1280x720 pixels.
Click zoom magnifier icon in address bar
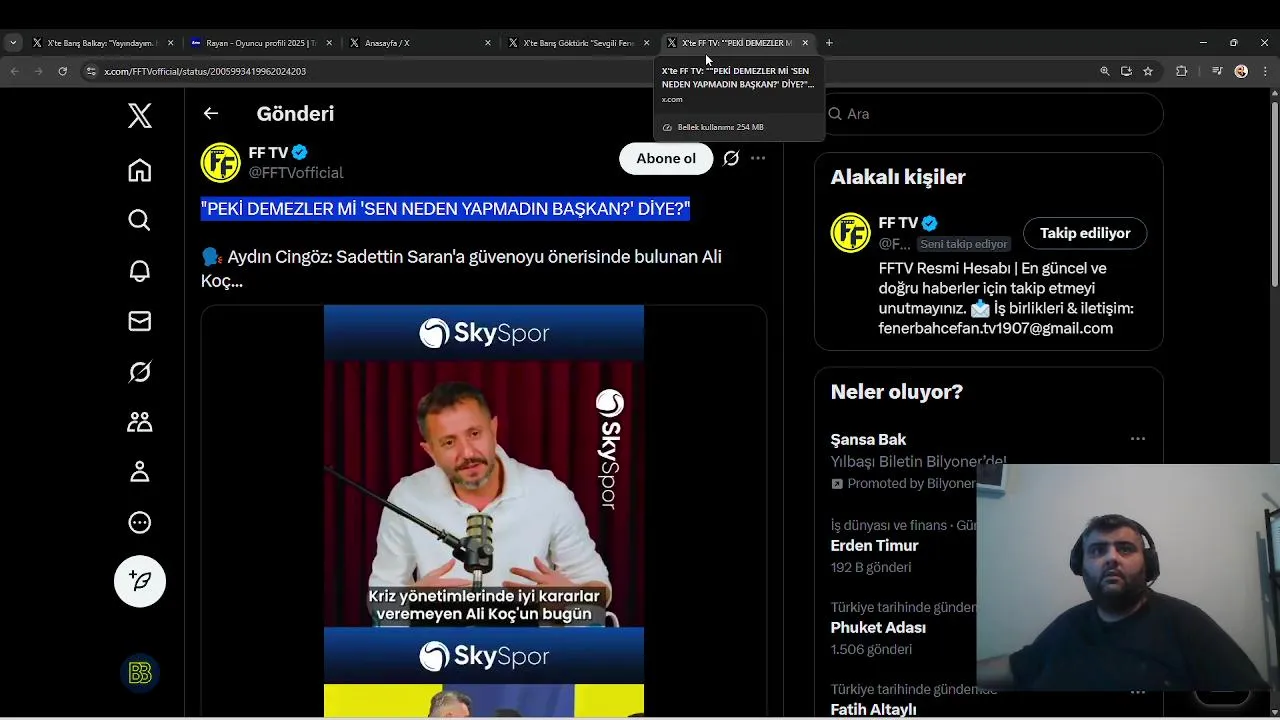click(1105, 71)
